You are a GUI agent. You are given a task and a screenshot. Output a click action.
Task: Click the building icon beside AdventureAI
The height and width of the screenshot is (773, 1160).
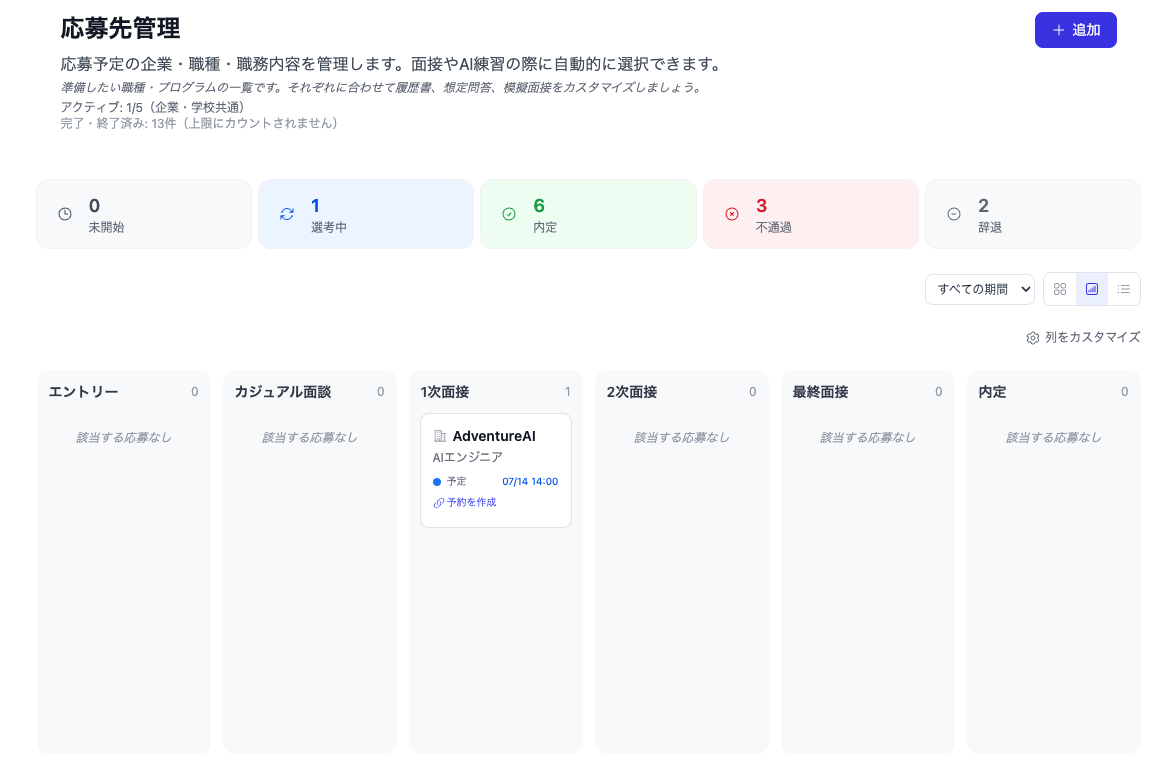439,436
